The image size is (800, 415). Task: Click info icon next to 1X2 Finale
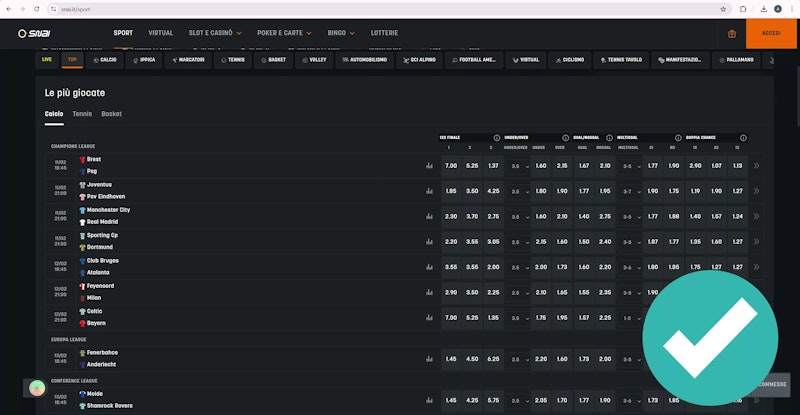coord(496,138)
